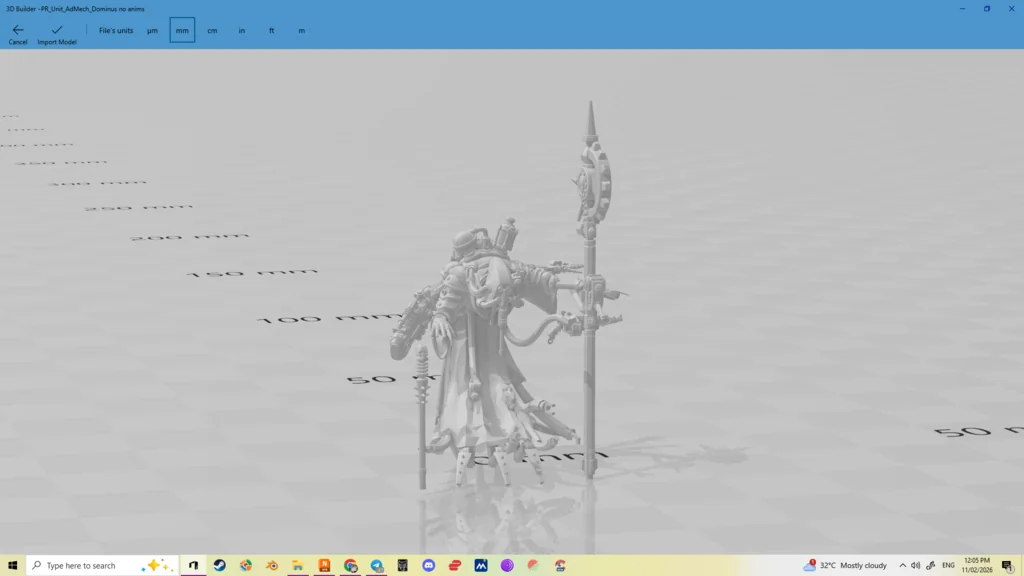Open Steam from the taskbar
The image size is (1024, 576).
tap(220, 565)
